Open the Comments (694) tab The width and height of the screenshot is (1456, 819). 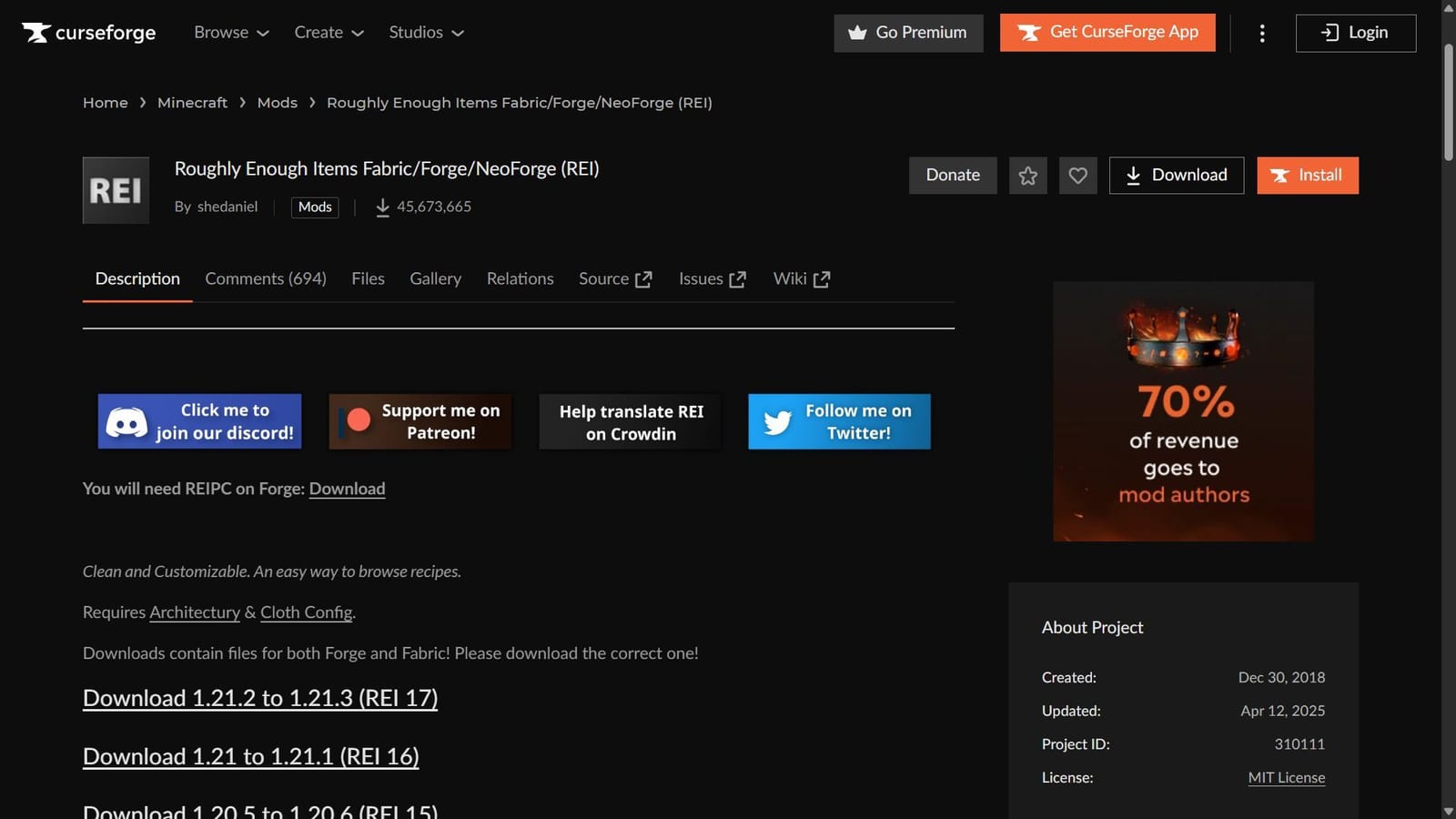265,278
